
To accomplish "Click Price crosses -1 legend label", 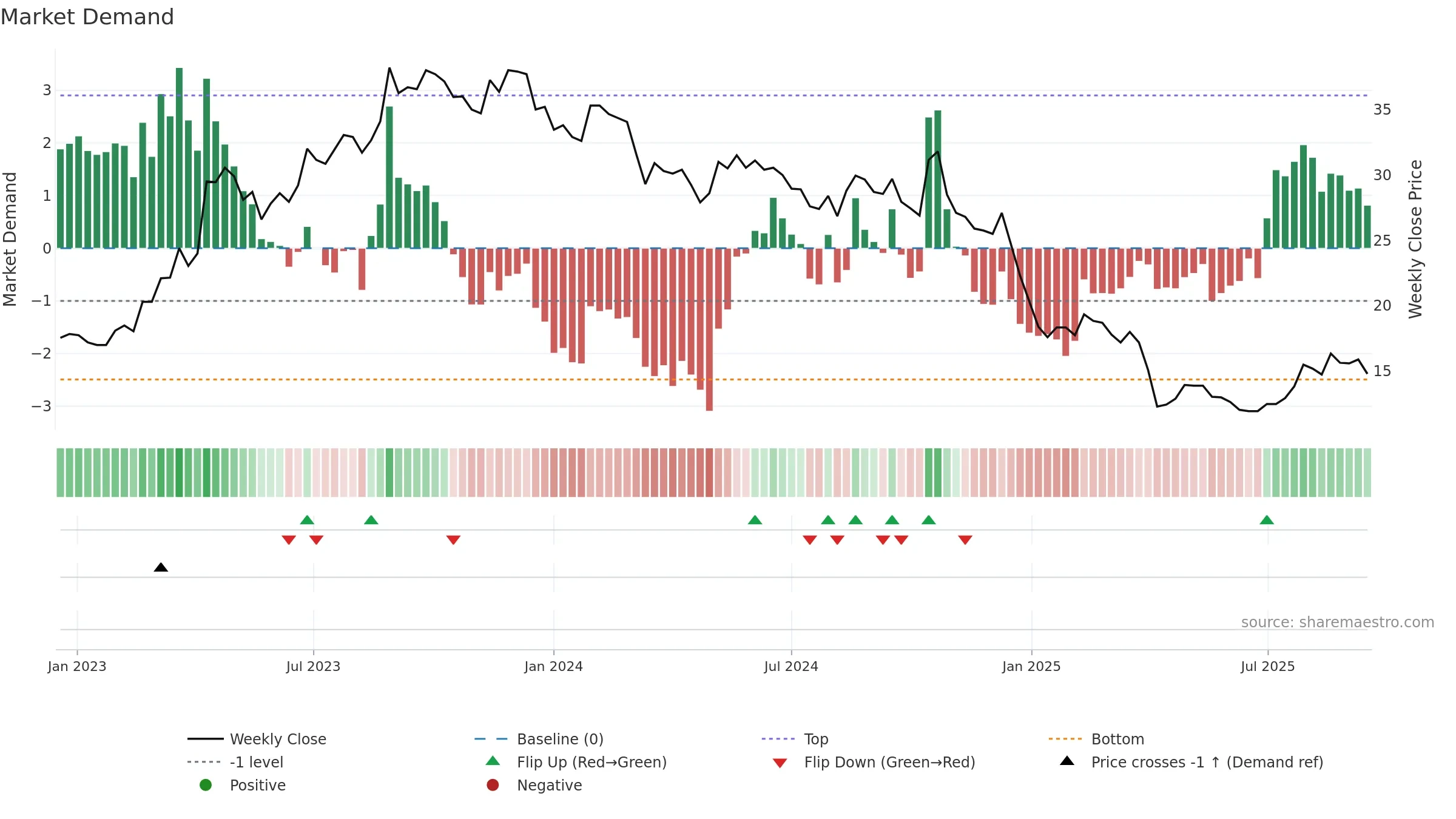I will [1207, 762].
